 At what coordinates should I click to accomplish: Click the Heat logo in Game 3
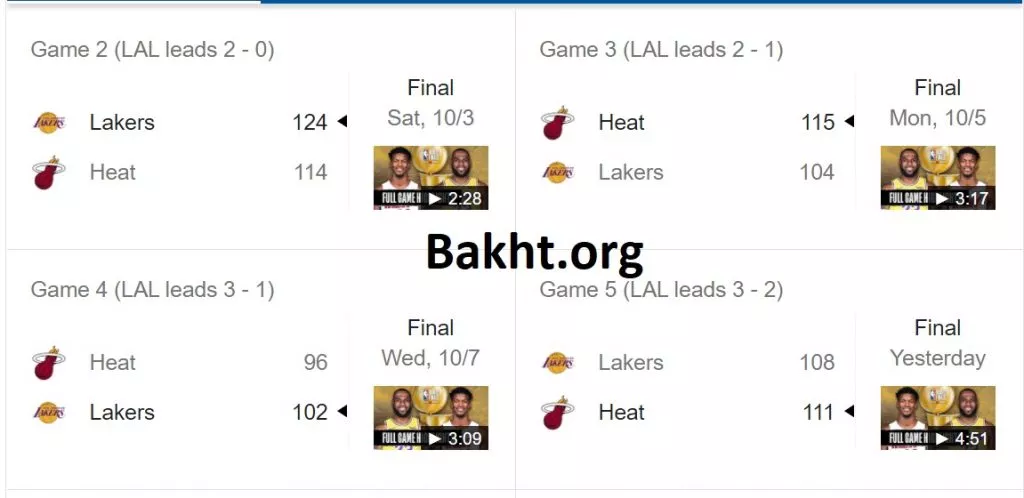tap(557, 123)
